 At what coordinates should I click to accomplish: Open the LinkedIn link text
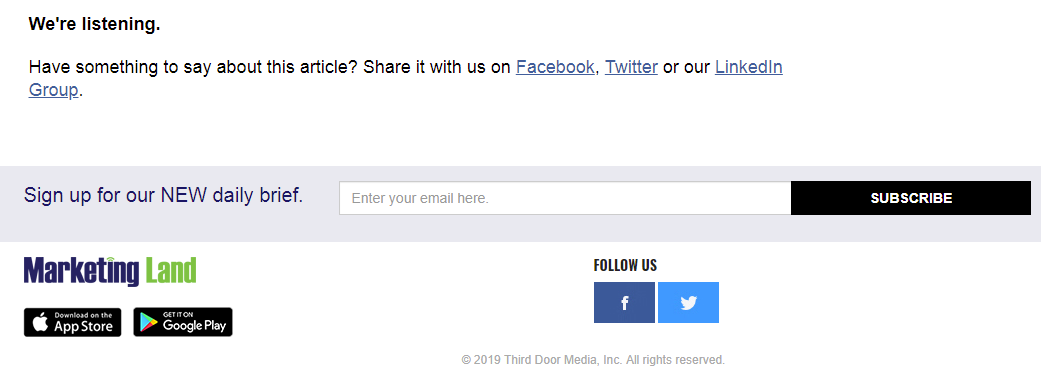749,67
